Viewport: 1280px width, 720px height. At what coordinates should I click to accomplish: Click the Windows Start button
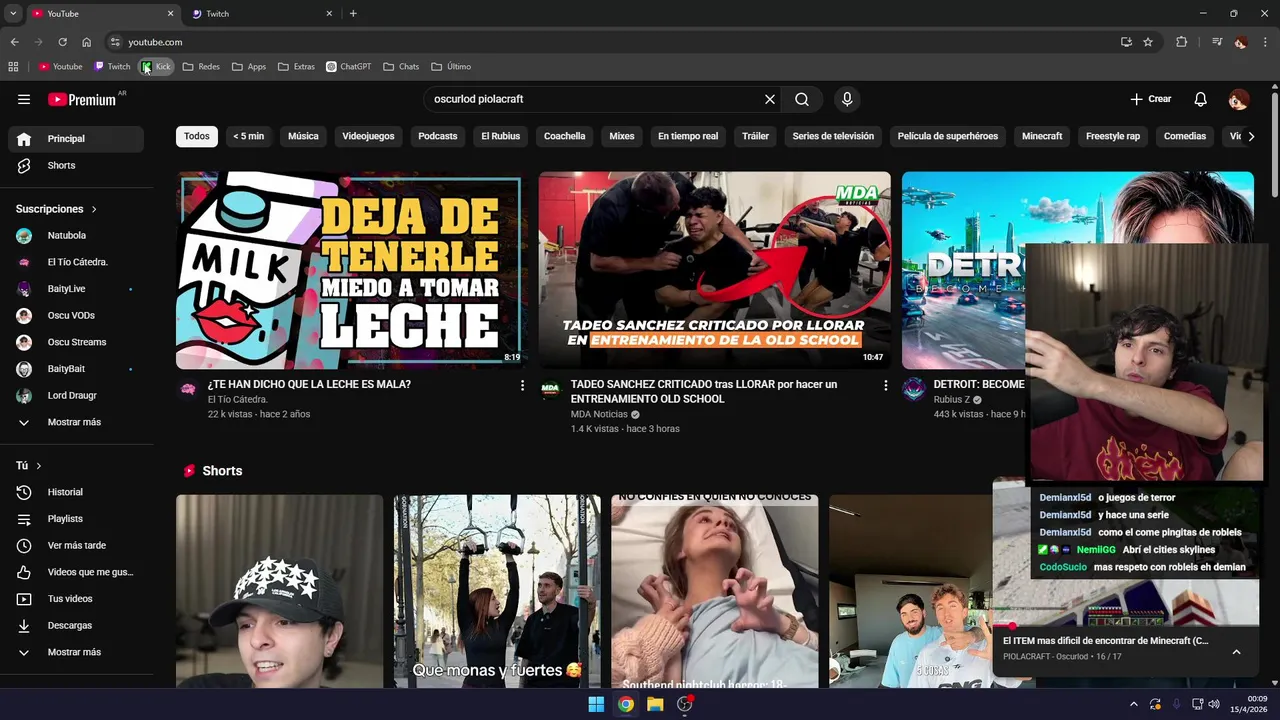(596, 704)
